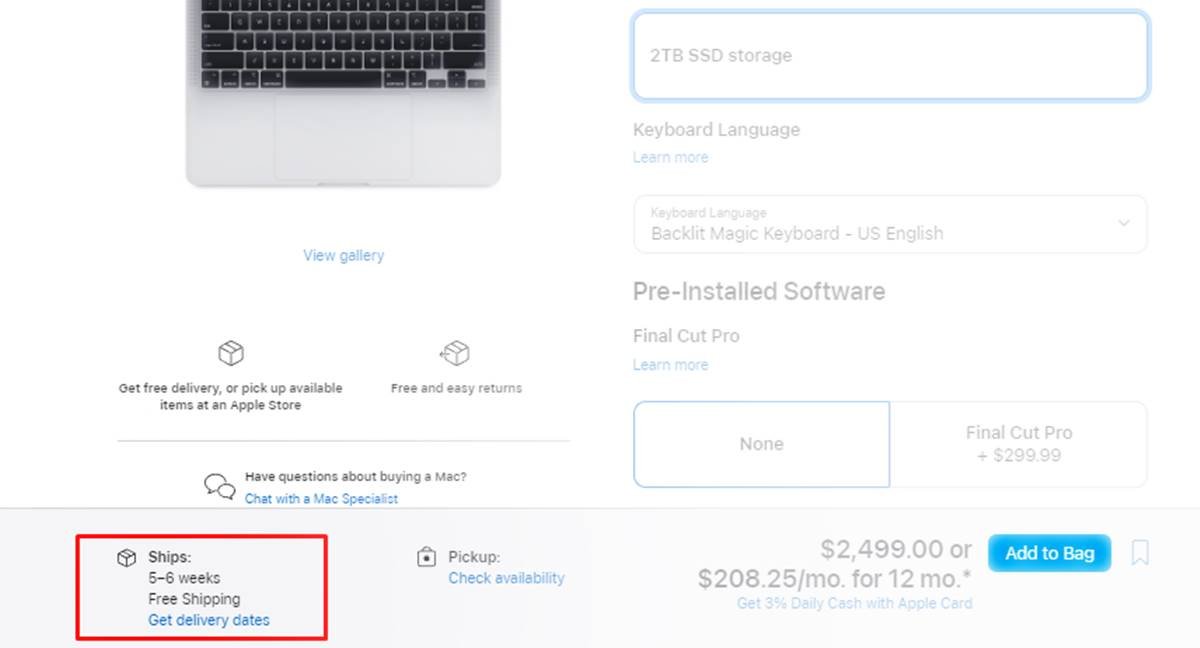Viewport: 1200px width, 648px height.
Task: Open the Keyboard Language dropdown
Action: 890,224
